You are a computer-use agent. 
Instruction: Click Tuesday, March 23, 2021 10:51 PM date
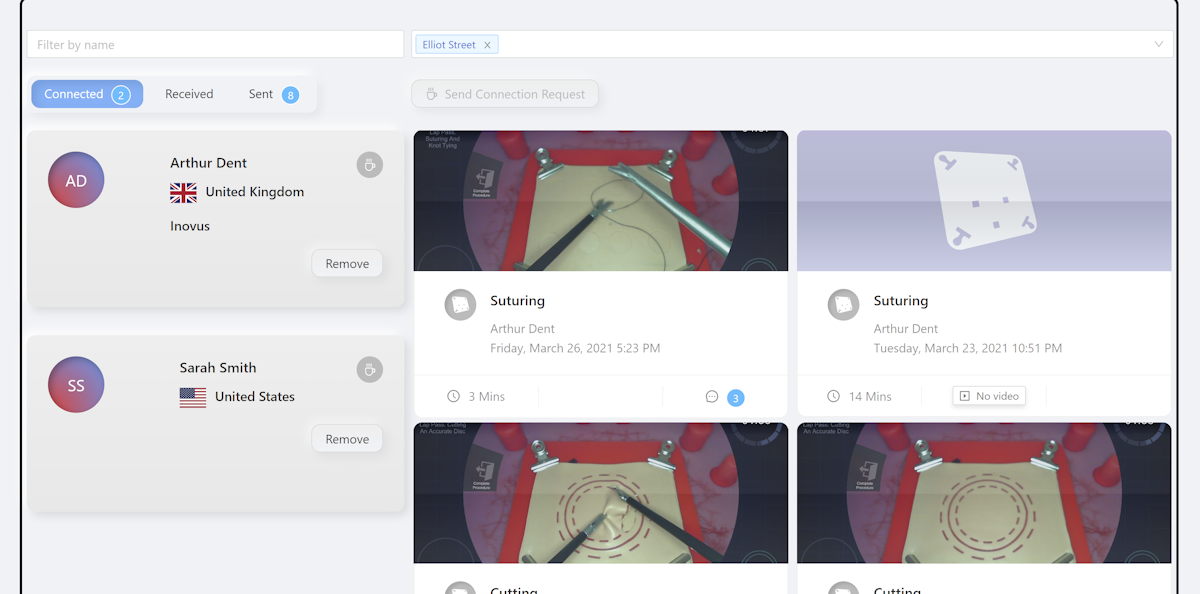(x=968, y=349)
